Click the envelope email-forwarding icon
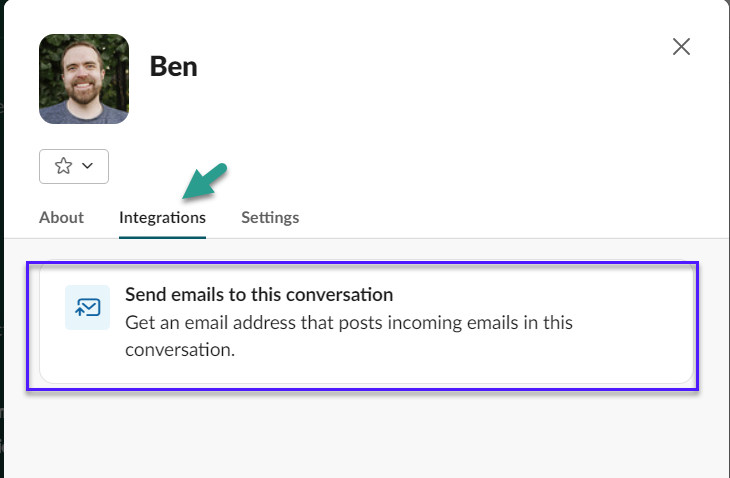Viewport: 730px width, 478px height. tap(88, 308)
